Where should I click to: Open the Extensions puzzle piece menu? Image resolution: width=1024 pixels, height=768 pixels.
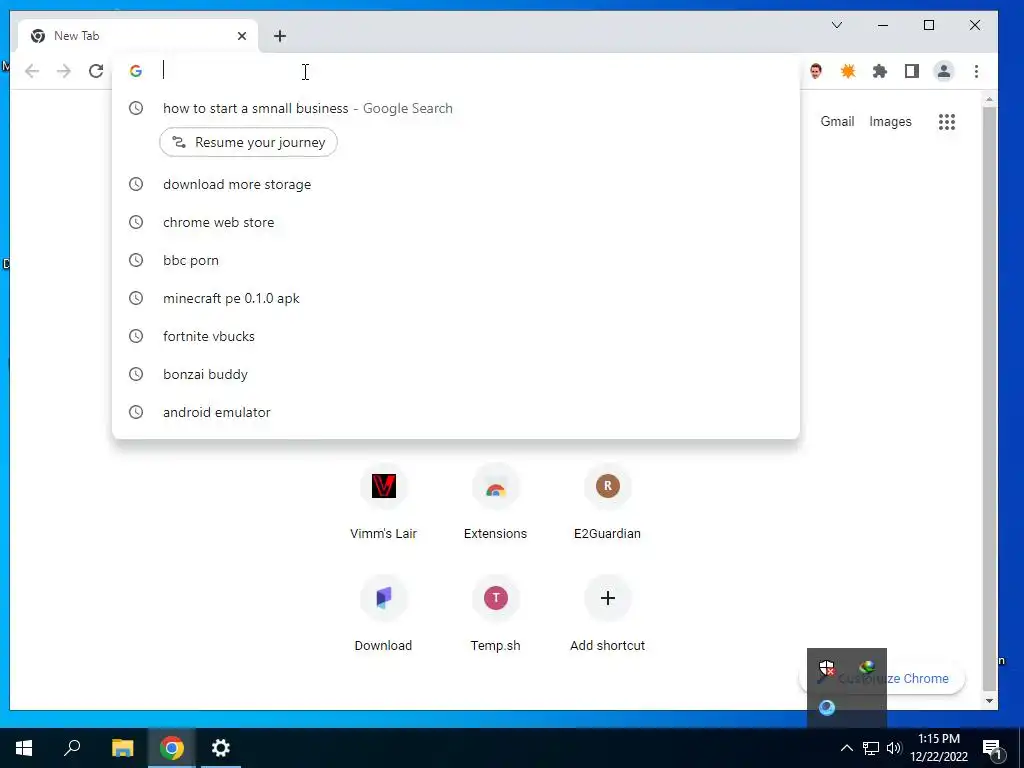[880, 71]
